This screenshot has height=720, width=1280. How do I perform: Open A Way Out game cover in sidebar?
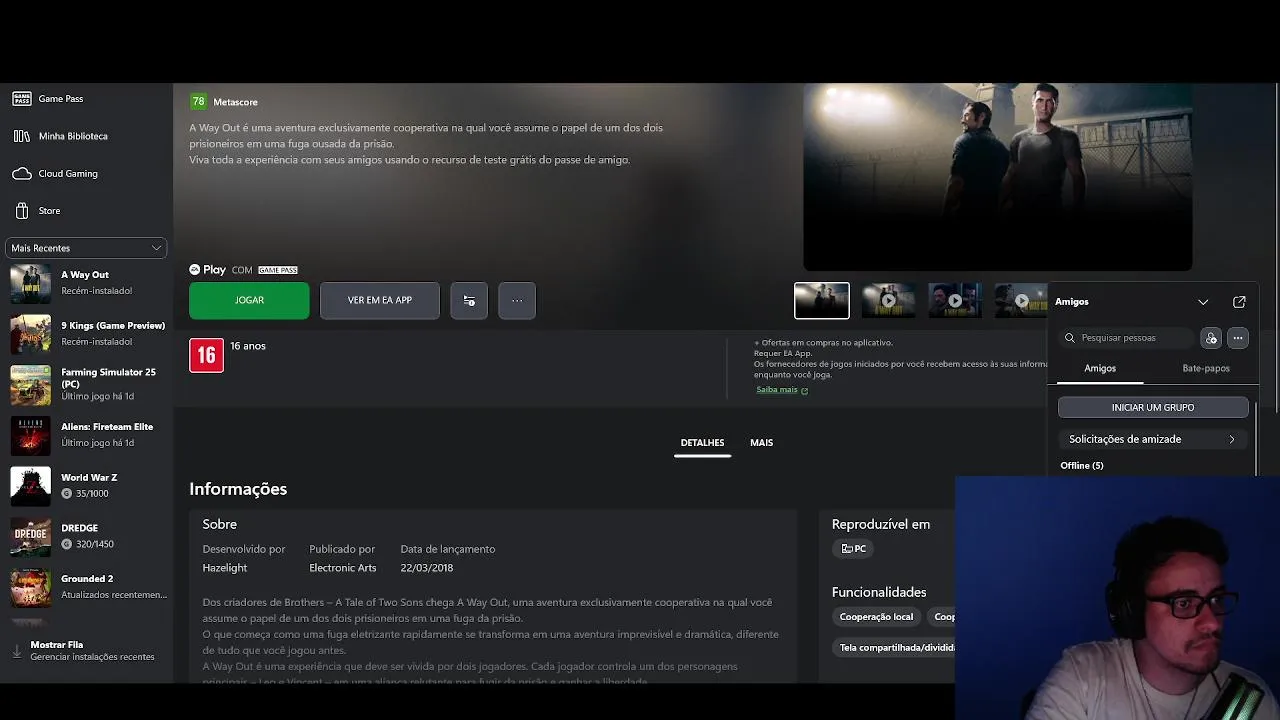coord(30,284)
